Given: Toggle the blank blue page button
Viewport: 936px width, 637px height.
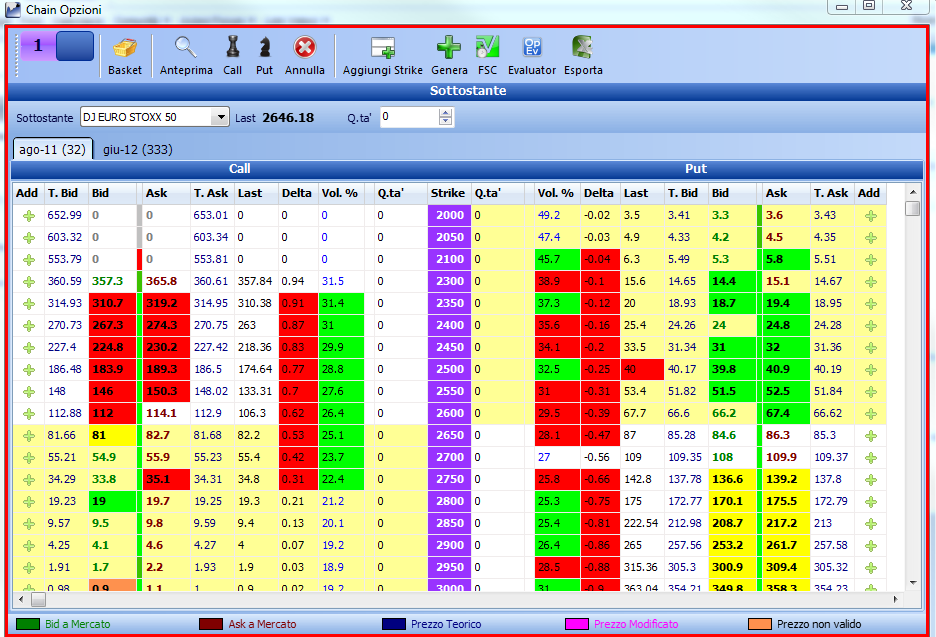Looking at the screenshot, I should tap(75, 46).
